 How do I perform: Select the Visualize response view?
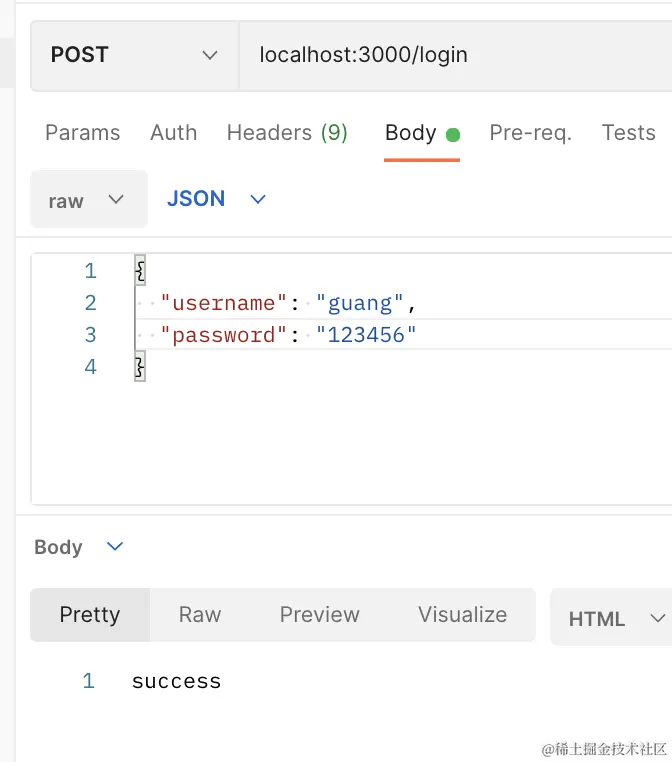[462, 615]
